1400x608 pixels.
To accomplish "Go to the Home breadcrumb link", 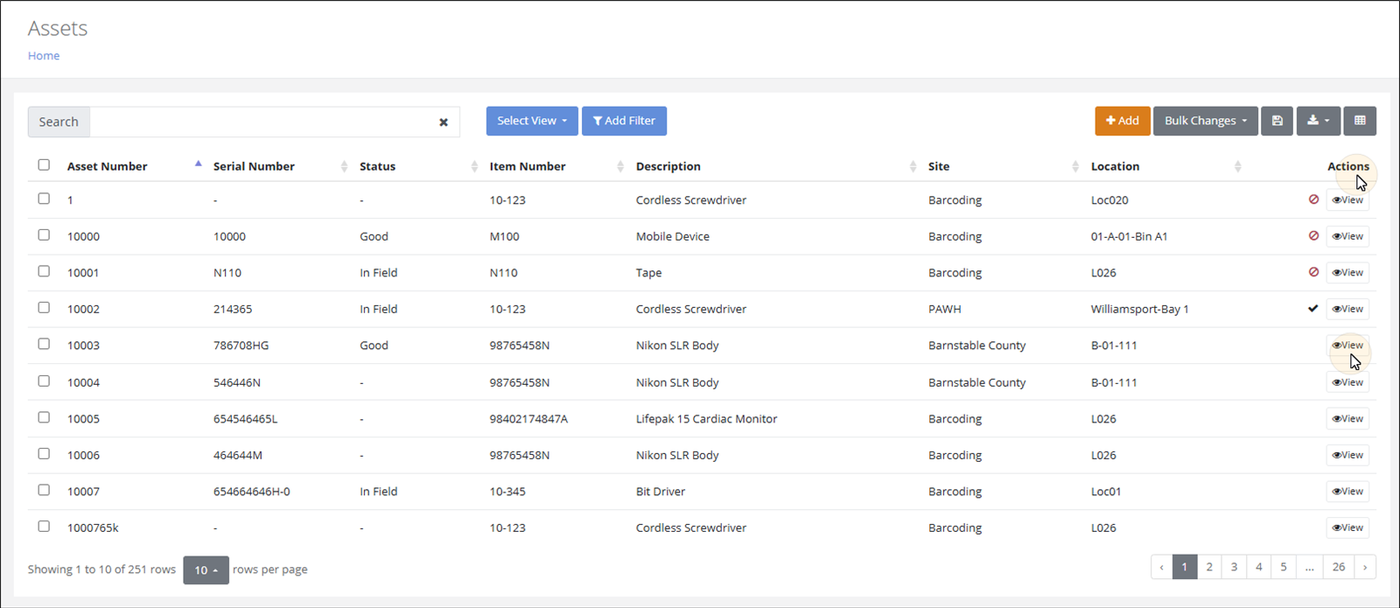I will [x=44, y=56].
